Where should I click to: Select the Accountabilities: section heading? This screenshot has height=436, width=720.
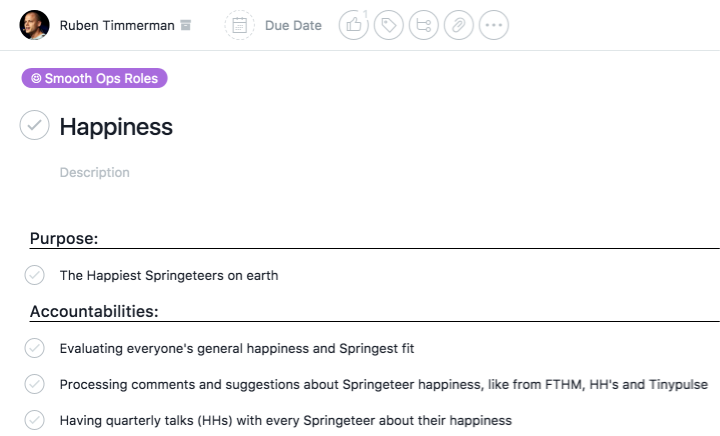click(94, 312)
